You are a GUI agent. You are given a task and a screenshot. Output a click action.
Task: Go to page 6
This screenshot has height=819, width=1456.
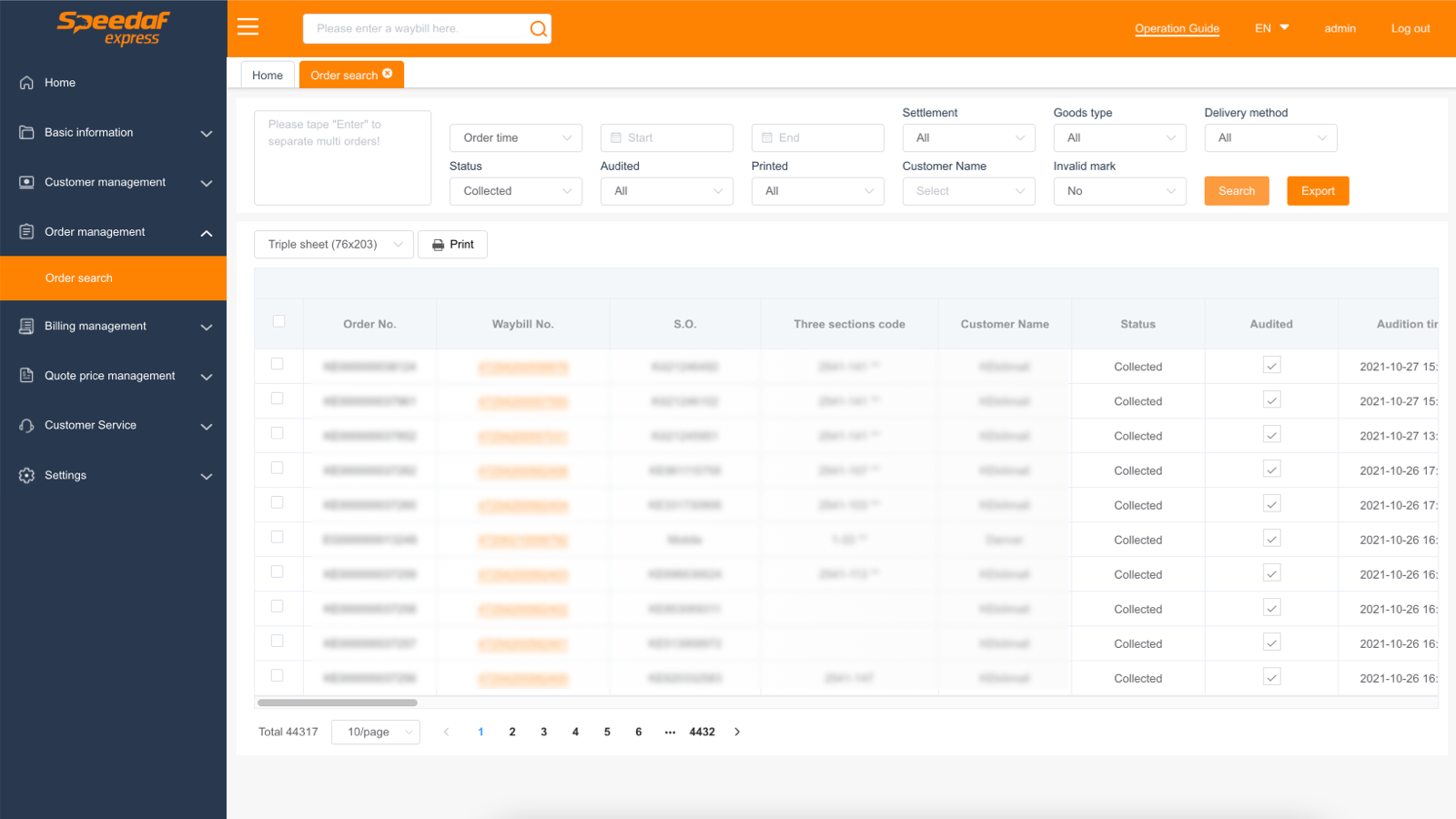(x=639, y=732)
